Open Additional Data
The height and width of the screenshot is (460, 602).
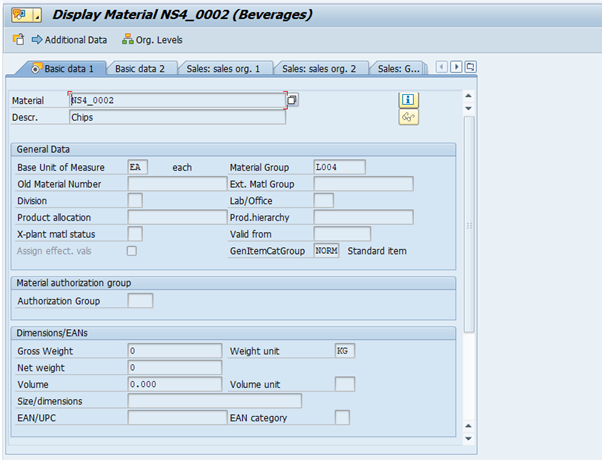tap(69, 40)
